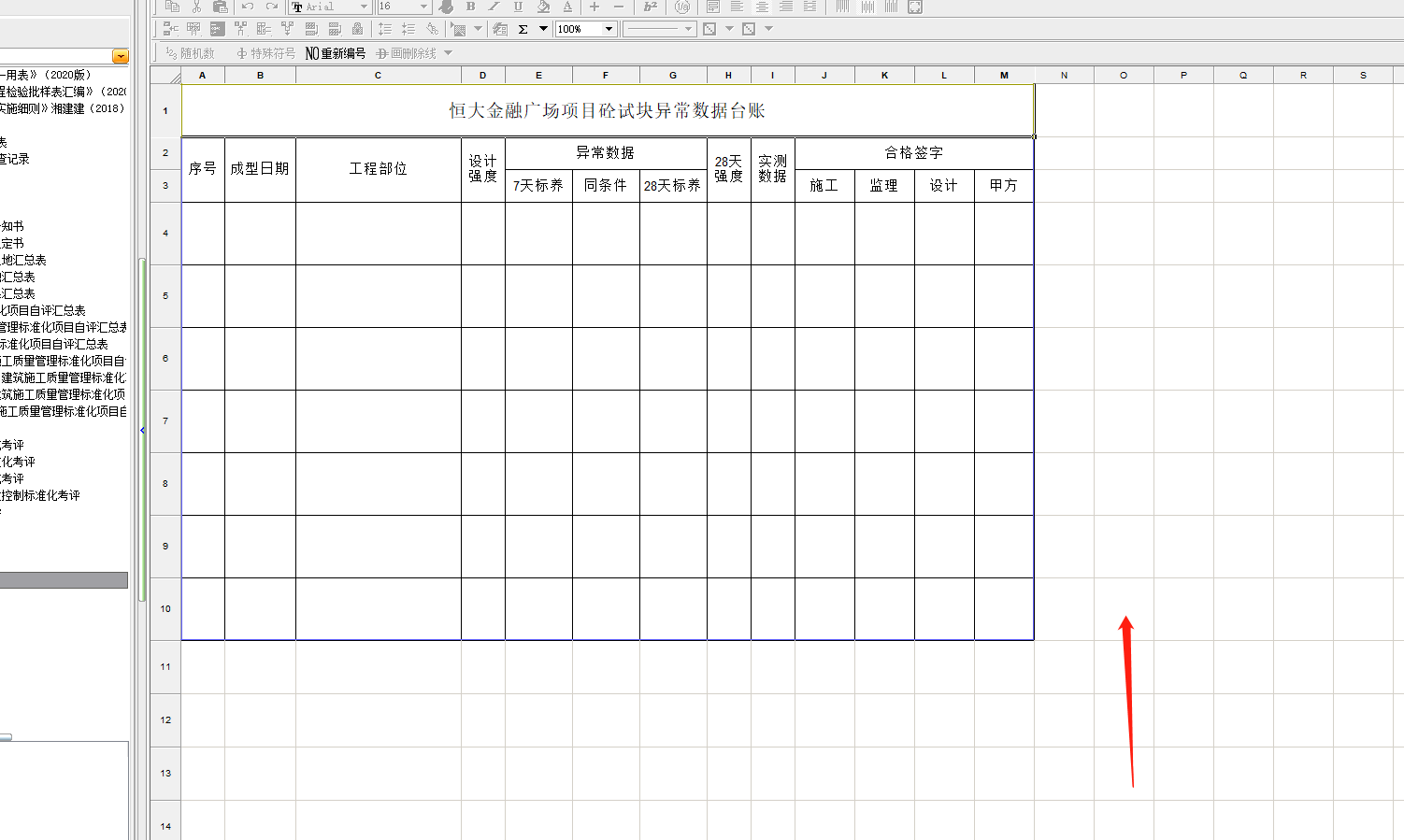Redo the last undone action
The image size is (1404, 840).
click(271, 6)
